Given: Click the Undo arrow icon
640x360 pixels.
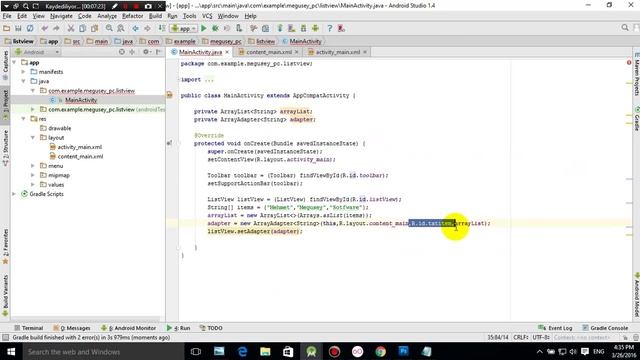Looking at the screenshot, I should click(x=44, y=28).
